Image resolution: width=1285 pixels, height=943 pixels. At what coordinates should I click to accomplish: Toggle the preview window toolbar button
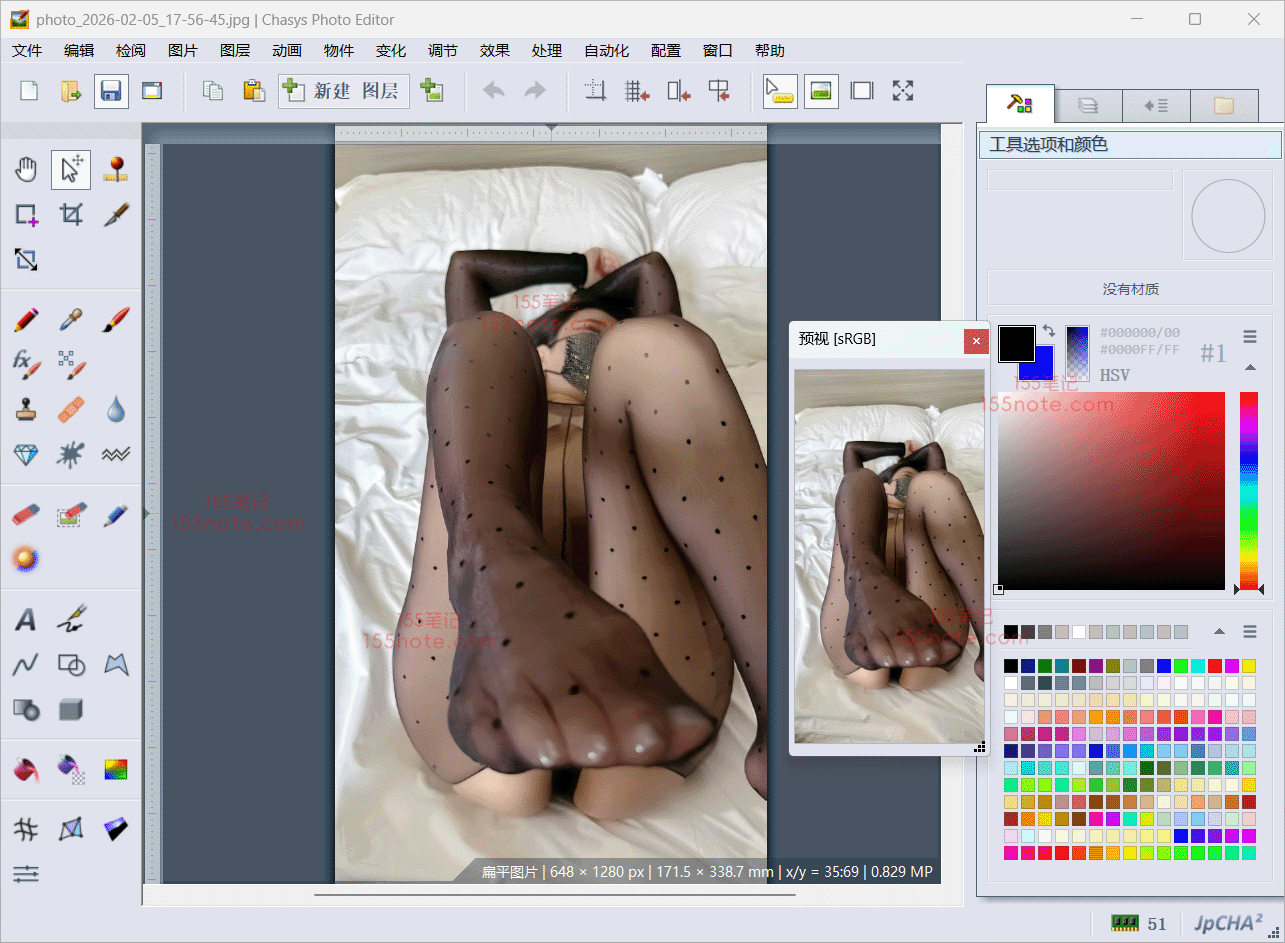821,91
